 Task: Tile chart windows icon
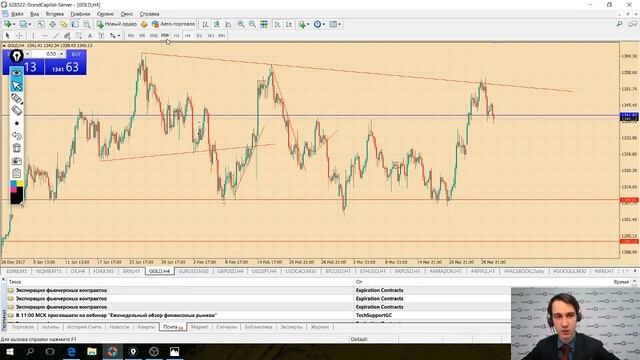point(264,24)
